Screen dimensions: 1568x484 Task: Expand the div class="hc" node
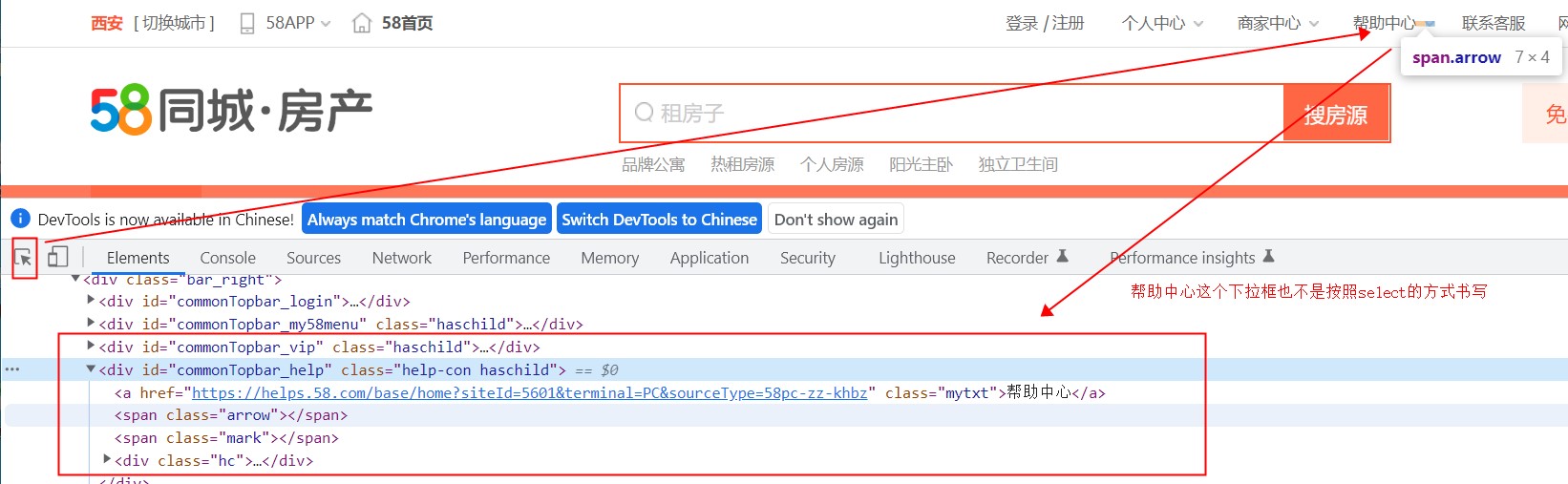107,459
